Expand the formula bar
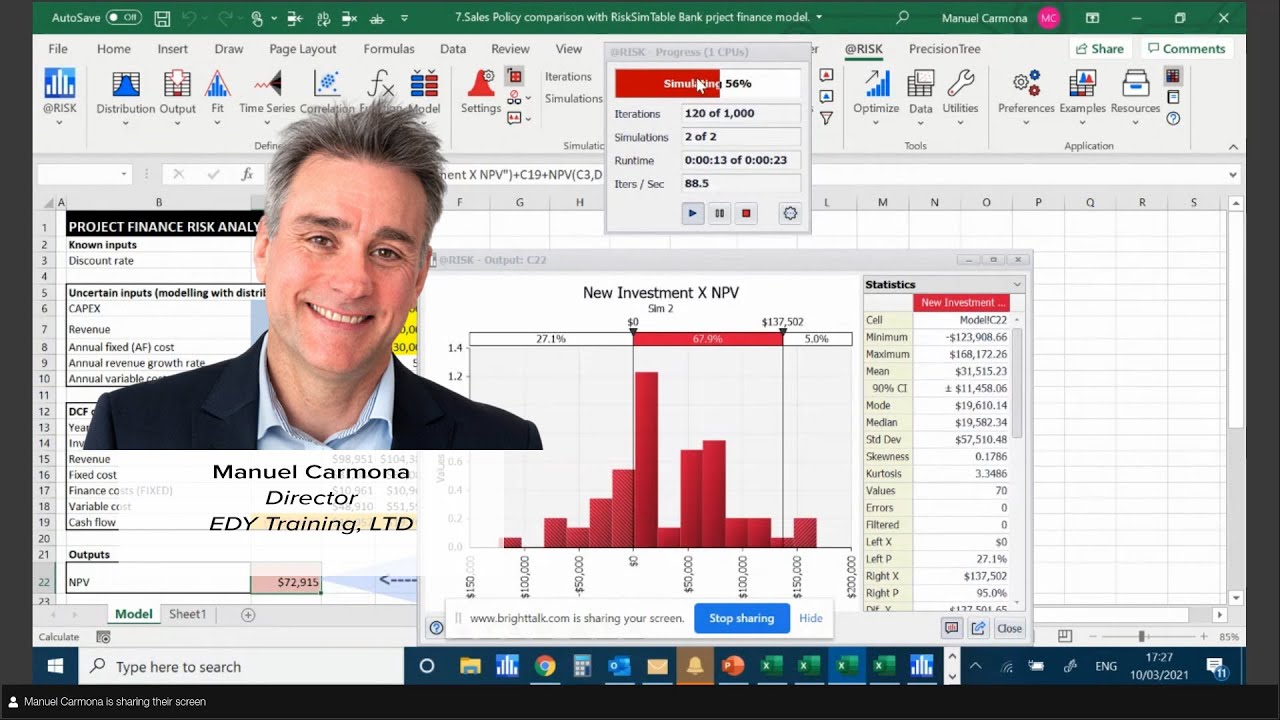The image size is (1280, 720). (1233, 174)
